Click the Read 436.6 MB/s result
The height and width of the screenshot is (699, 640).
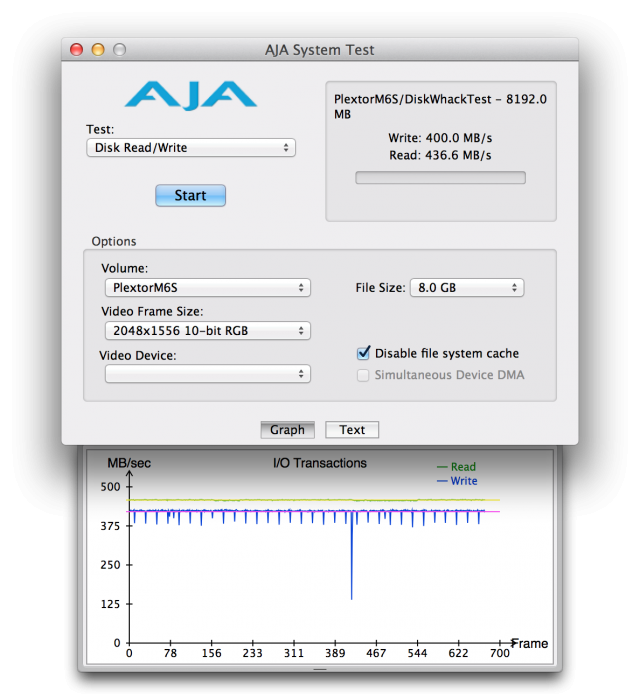[440, 155]
